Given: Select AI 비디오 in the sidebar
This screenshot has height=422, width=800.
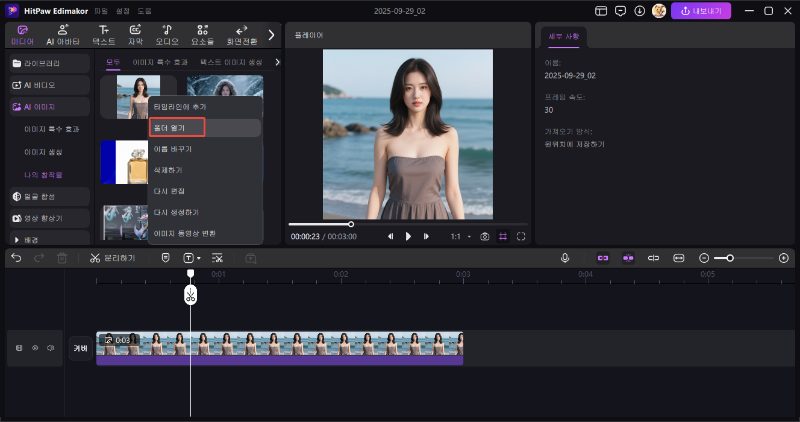Looking at the screenshot, I should pyautogui.click(x=49, y=85).
